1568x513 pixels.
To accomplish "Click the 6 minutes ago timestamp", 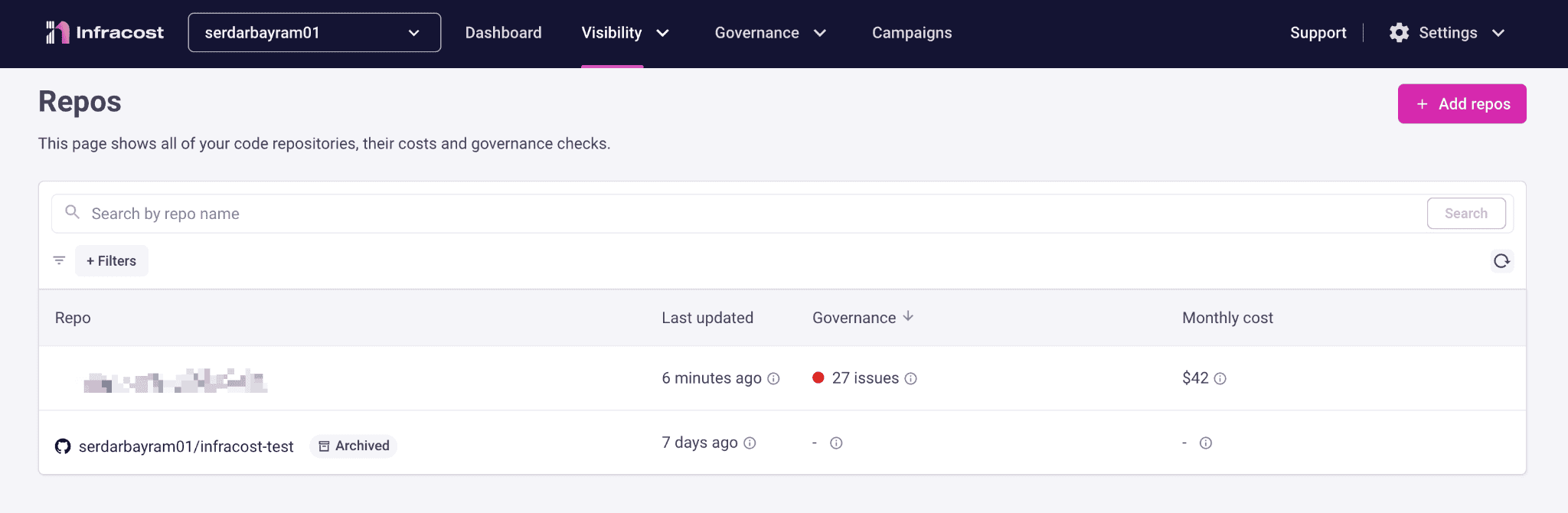I will click(x=711, y=378).
